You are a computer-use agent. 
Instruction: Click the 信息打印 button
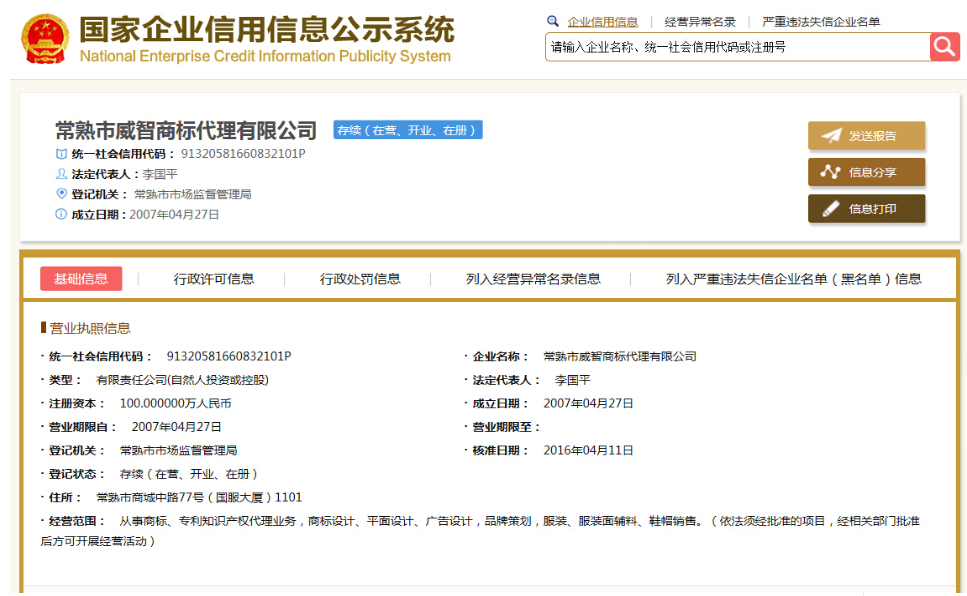point(866,209)
